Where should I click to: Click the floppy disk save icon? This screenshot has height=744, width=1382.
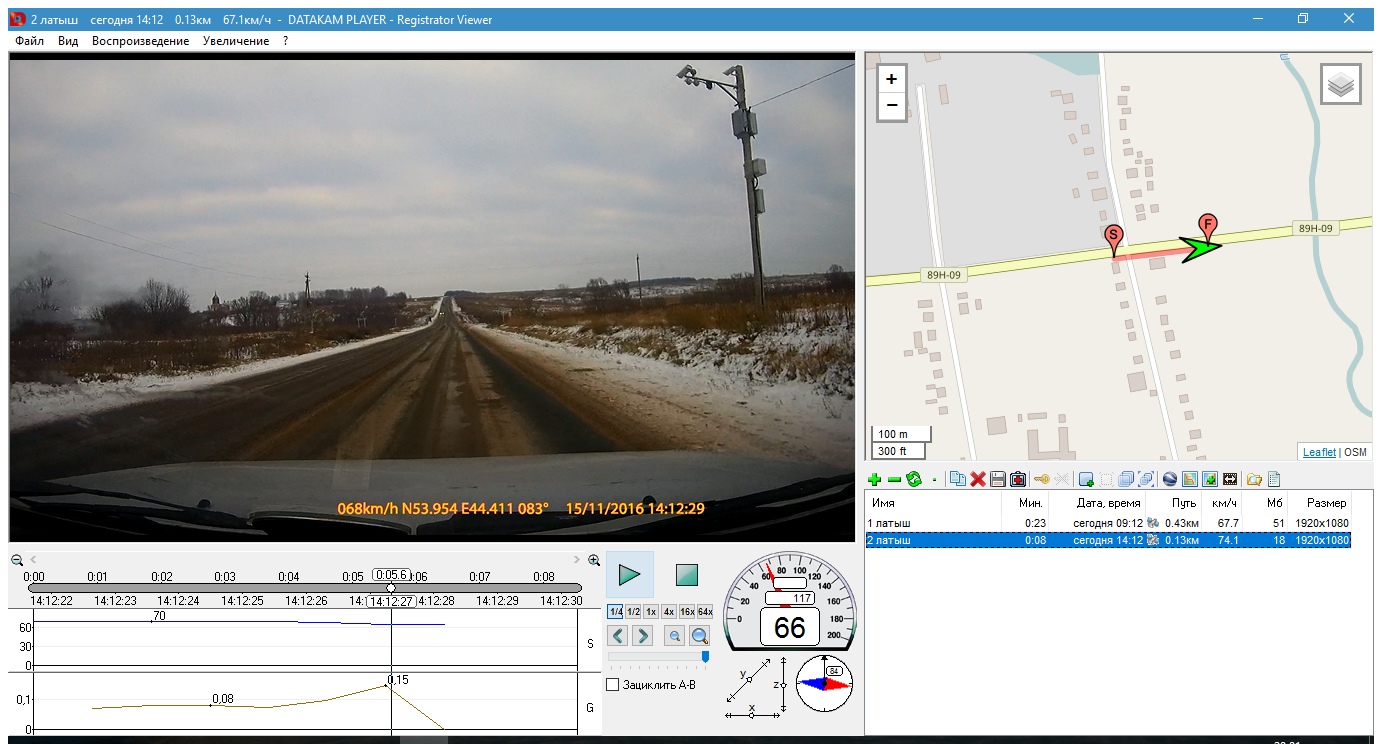tap(998, 480)
